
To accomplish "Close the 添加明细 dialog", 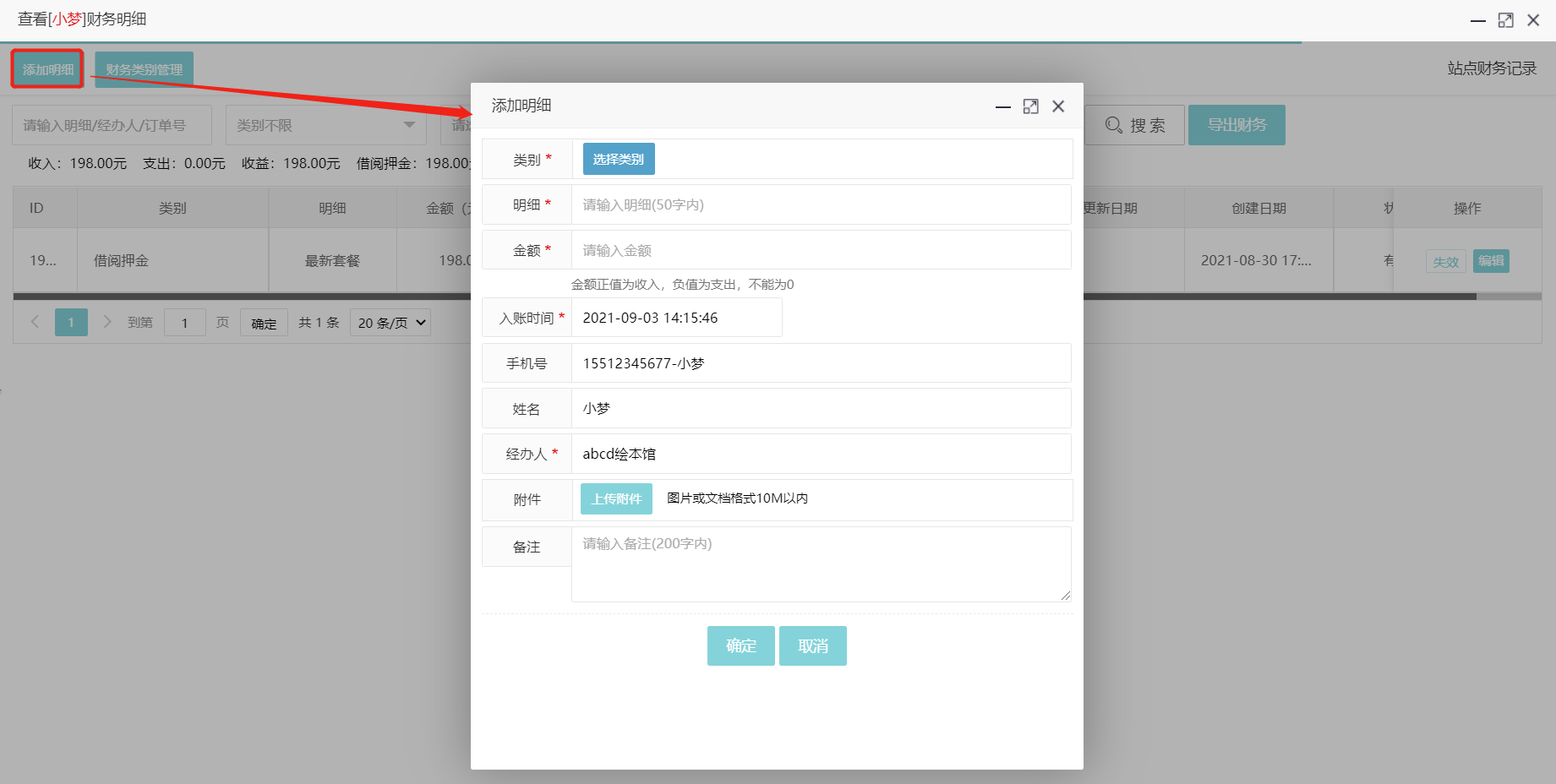I will coord(1058,106).
